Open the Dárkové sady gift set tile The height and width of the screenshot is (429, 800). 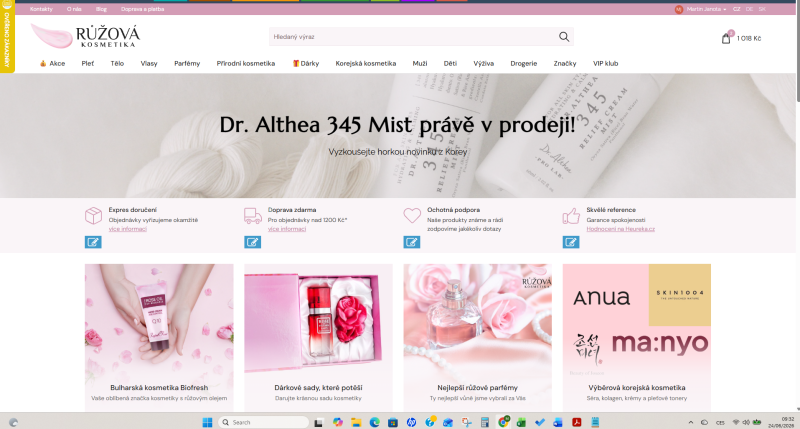pos(318,338)
